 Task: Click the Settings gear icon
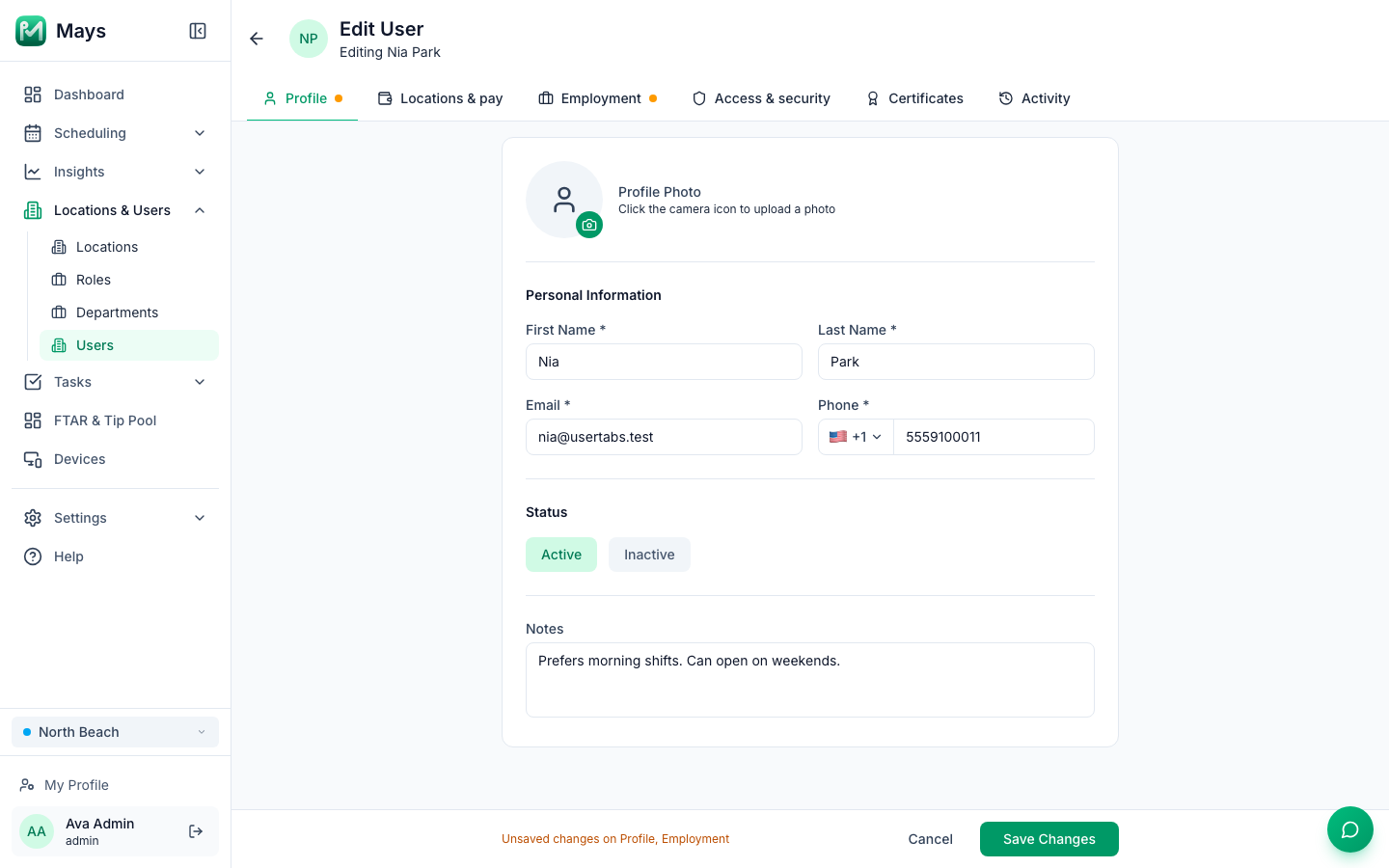click(33, 518)
